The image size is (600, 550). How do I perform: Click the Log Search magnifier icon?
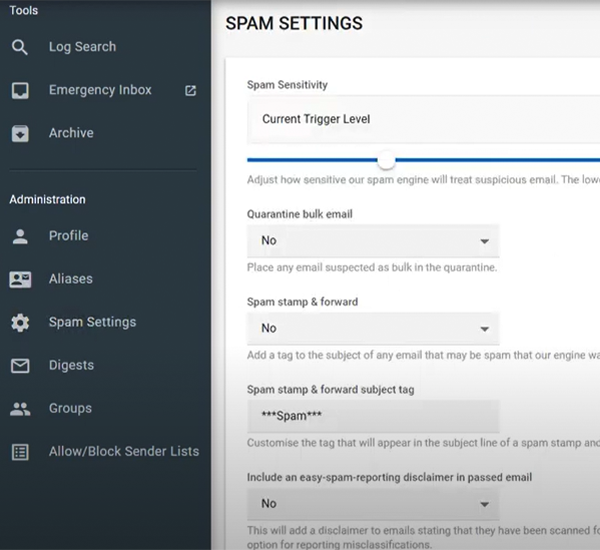(20, 47)
